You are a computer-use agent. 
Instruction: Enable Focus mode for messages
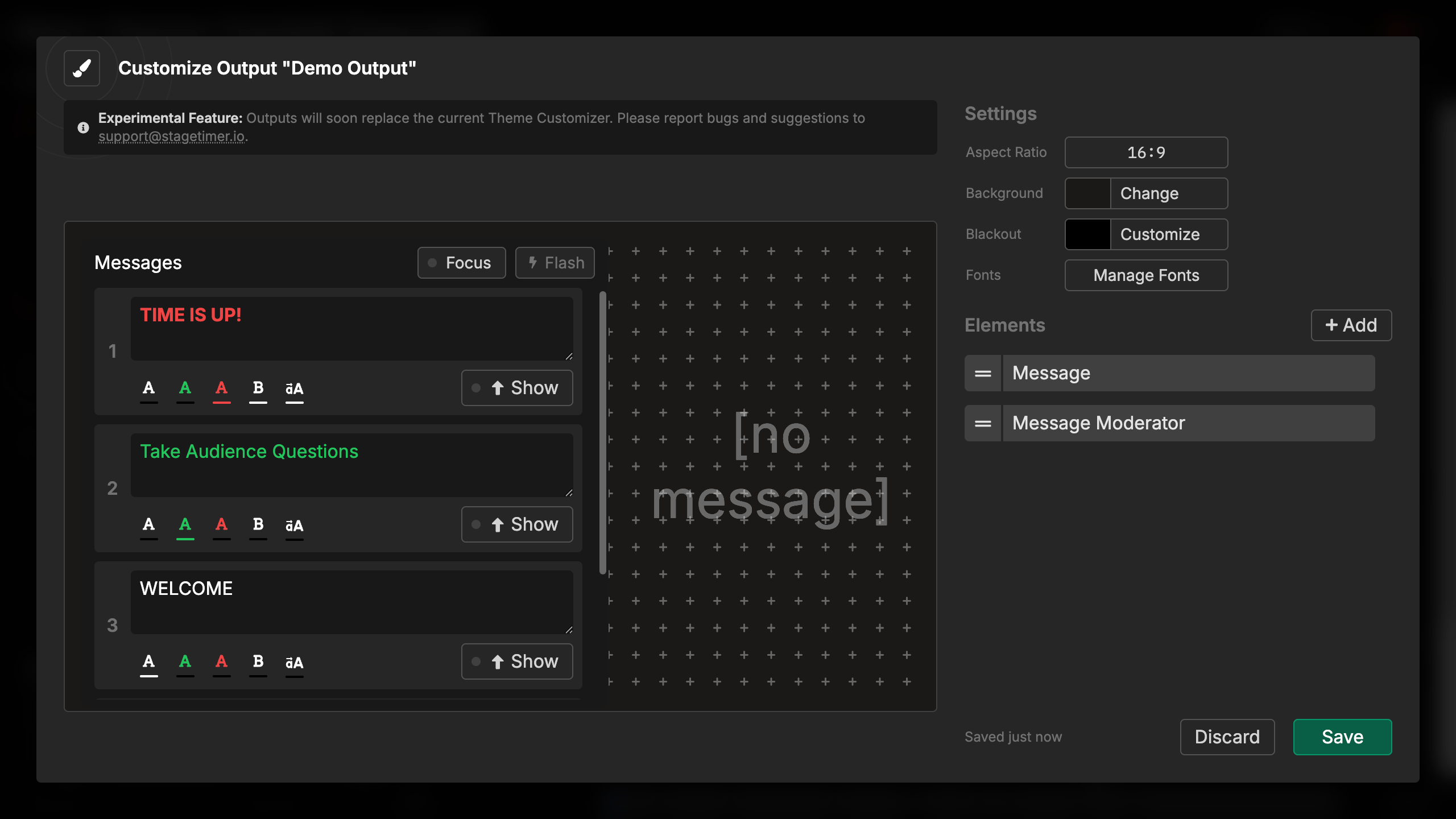(461, 262)
